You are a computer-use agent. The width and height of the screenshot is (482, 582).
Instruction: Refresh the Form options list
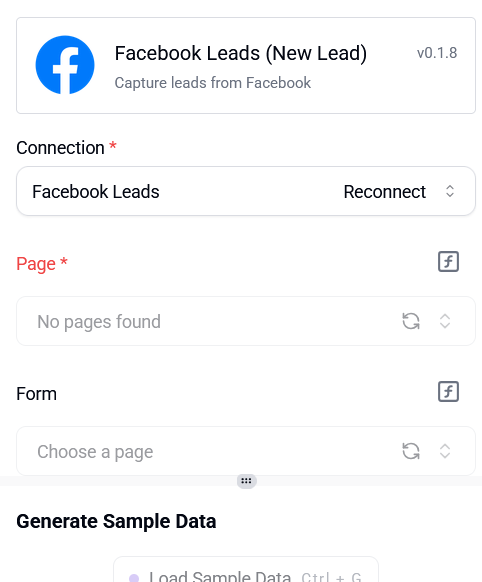(x=411, y=451)
